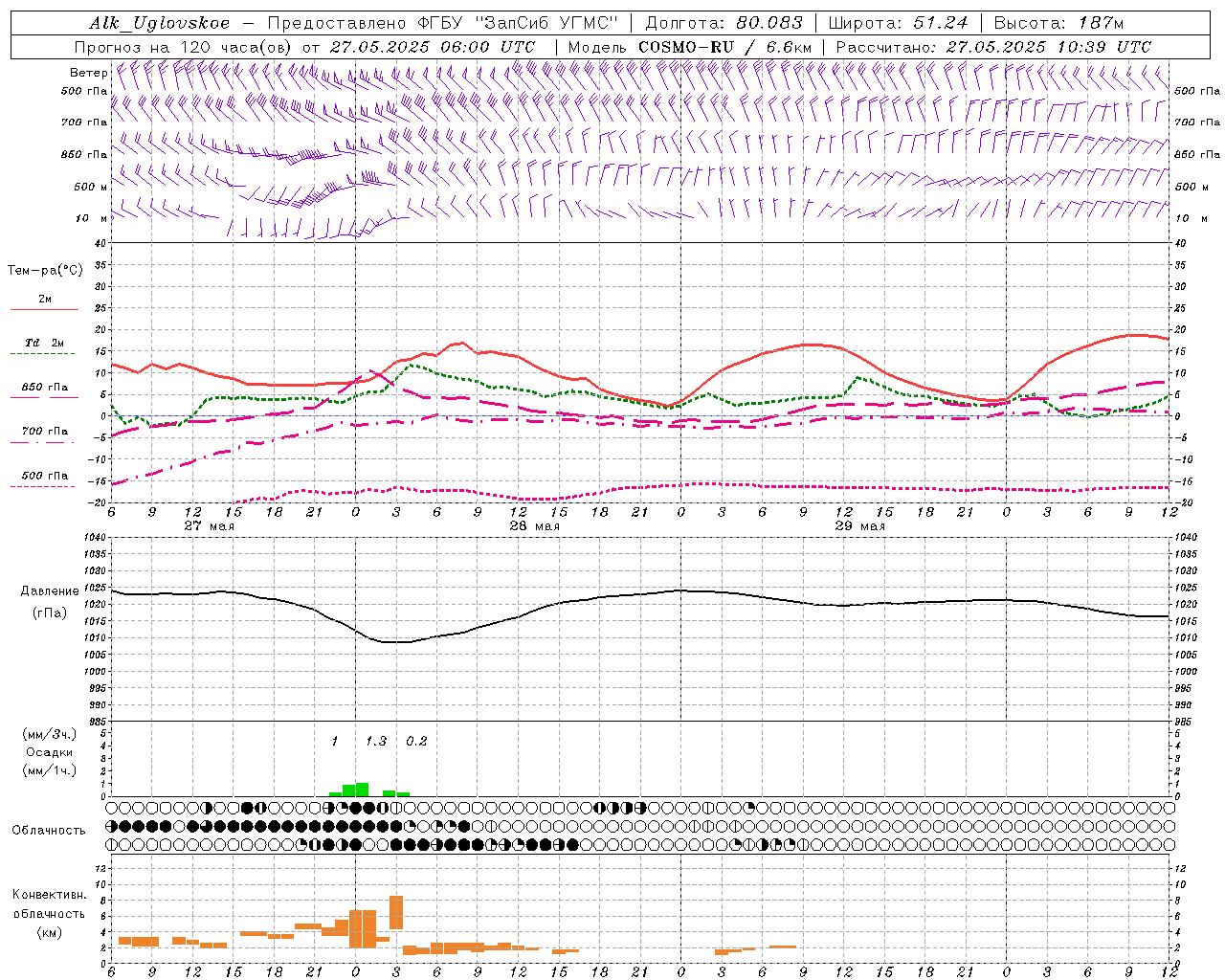1225x980 pixels.
Task: Click the Давление panel label
Action: point(50,591)
